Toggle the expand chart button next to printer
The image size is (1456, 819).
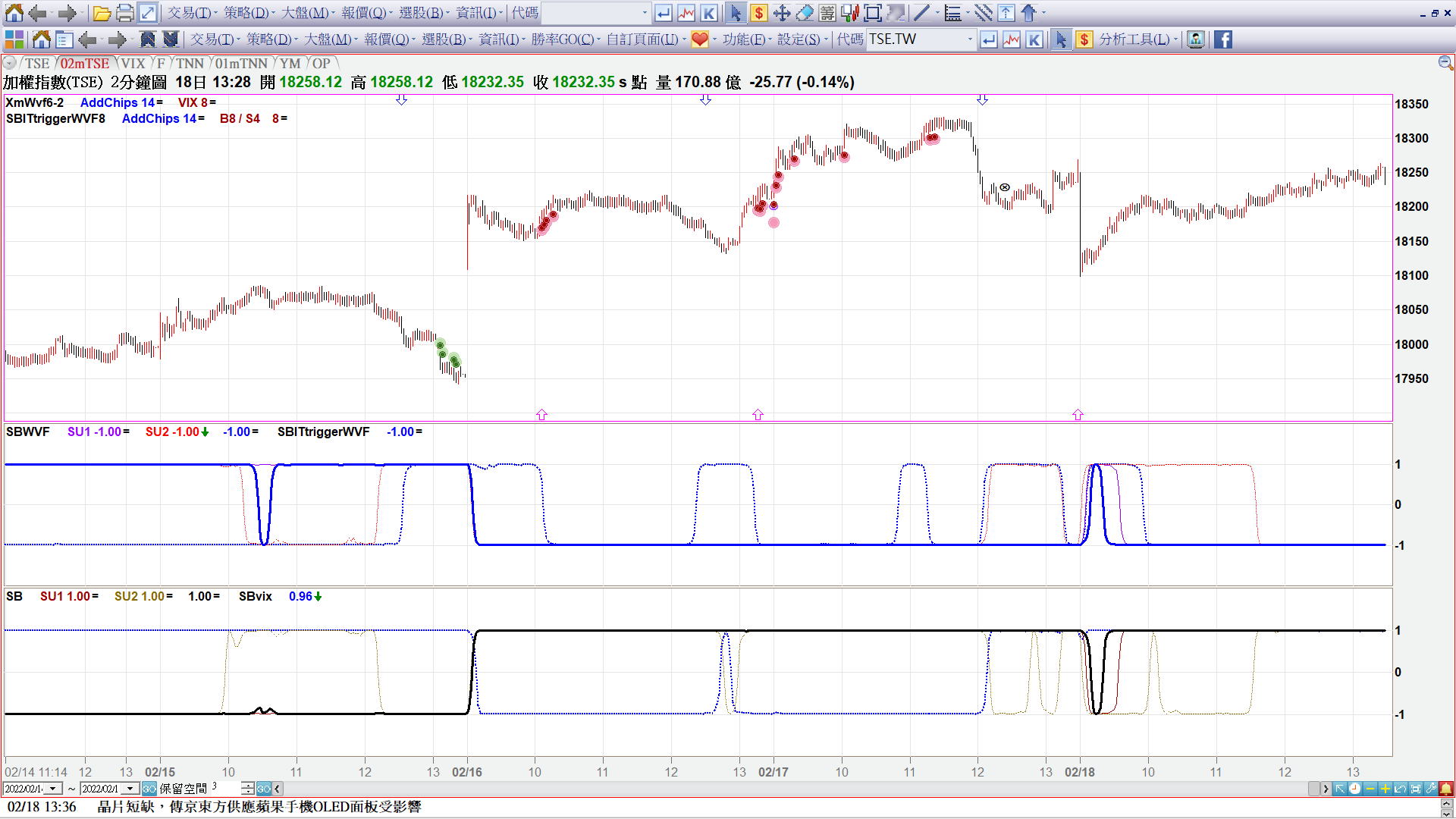(x=148, y=13)
